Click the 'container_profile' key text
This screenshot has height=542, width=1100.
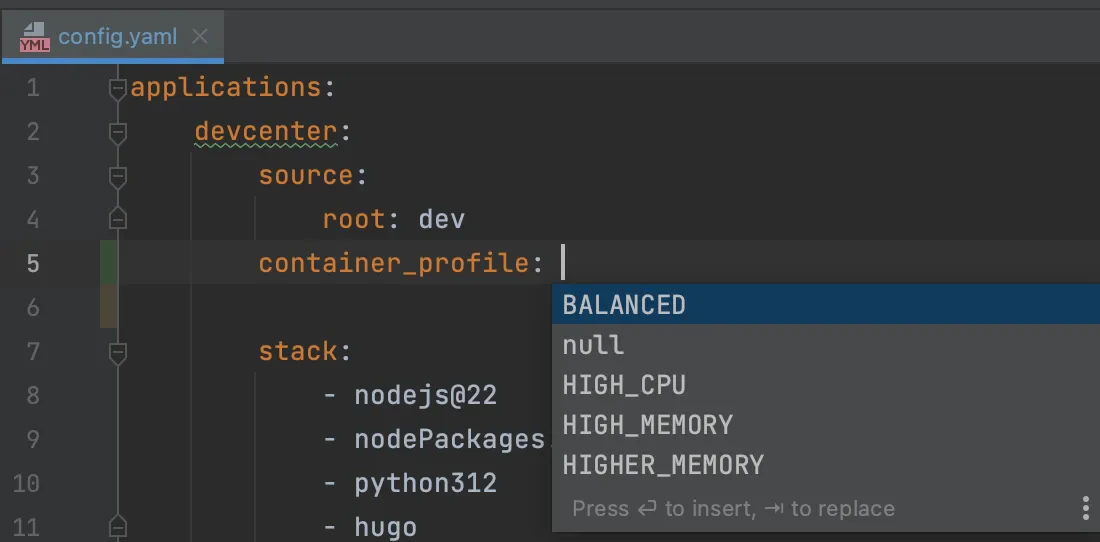click(394, 264)
